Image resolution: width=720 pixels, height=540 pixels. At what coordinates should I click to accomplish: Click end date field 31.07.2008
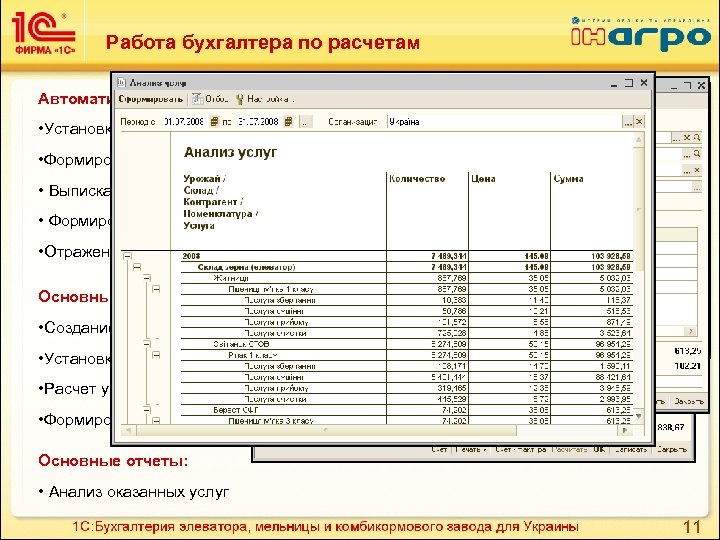pyautogui.click(x=258, y=122)
